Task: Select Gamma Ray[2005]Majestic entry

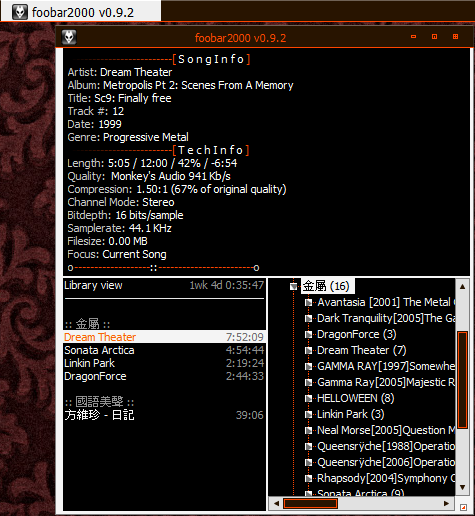Action: [x=386, y=382]
